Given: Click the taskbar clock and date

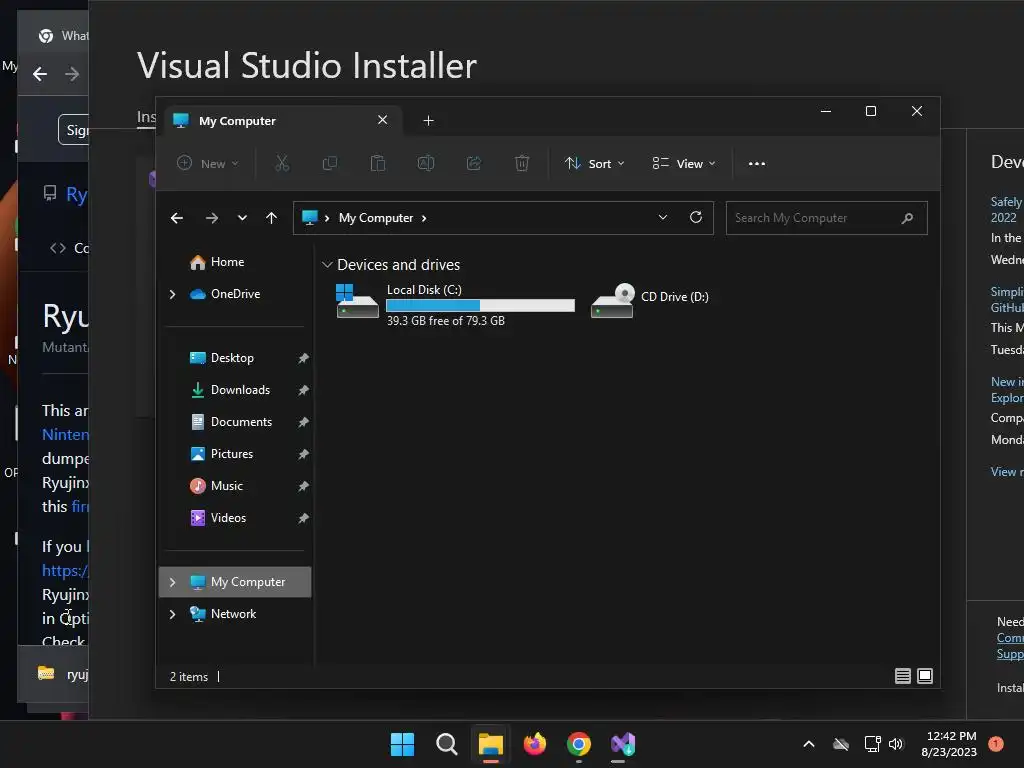Looking at the screenshot, I should (x=950, y=744).
